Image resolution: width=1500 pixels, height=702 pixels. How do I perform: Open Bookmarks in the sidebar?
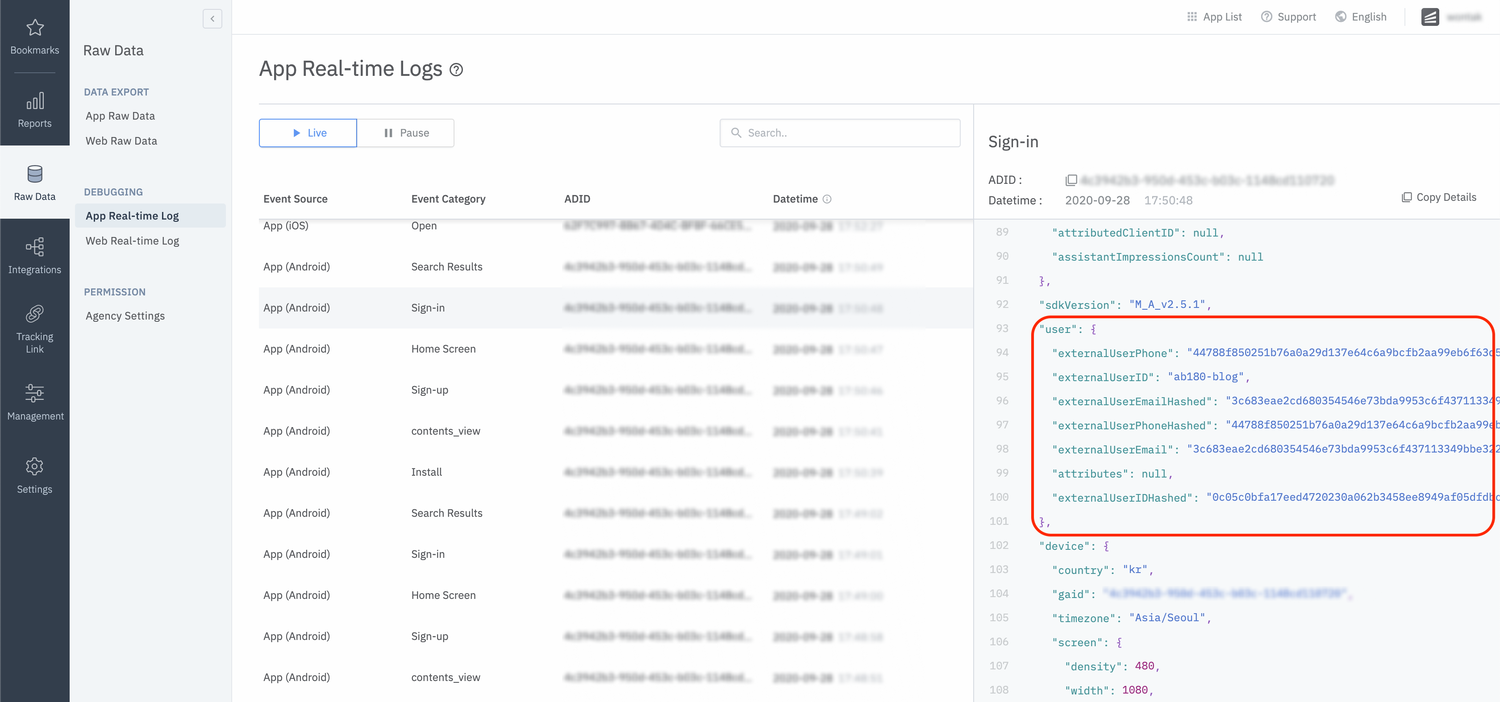[x=35, y=37]
